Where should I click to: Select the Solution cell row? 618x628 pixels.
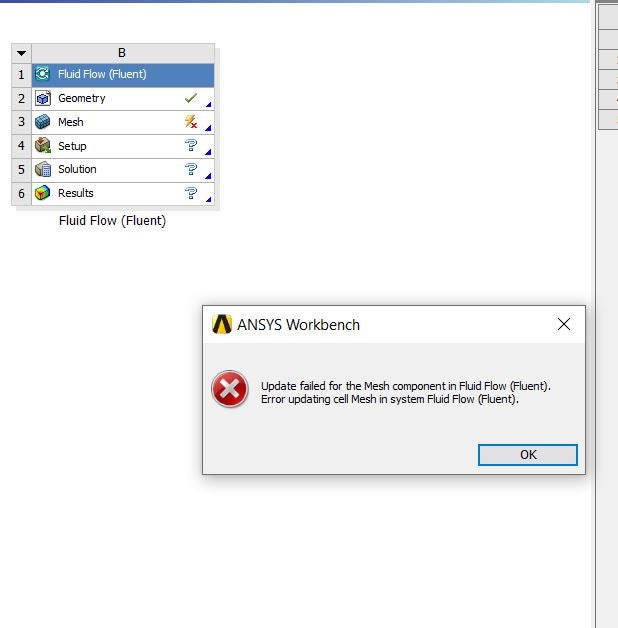[123, 170]
